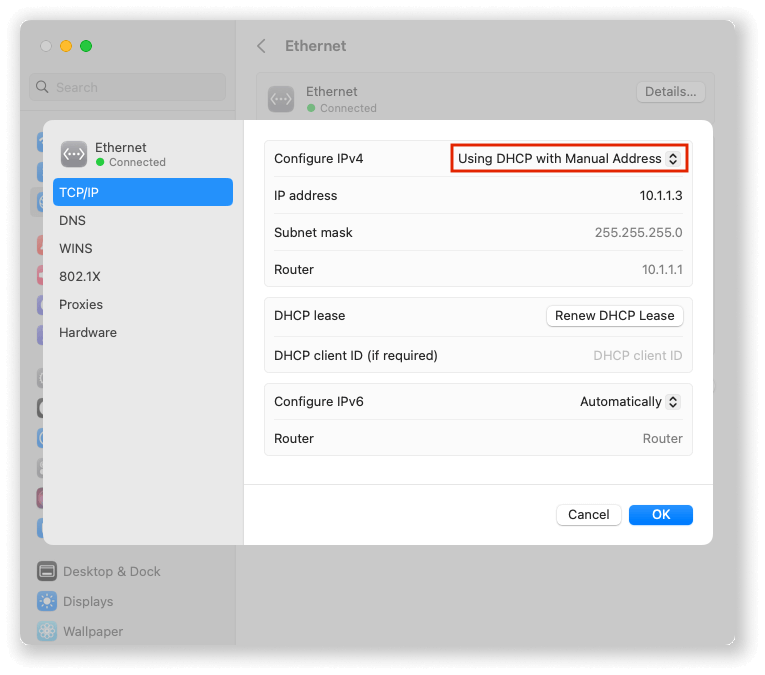Click the Renew DHCP Lease button
Screen dimensions: 765x675
[x=614, y=316]
